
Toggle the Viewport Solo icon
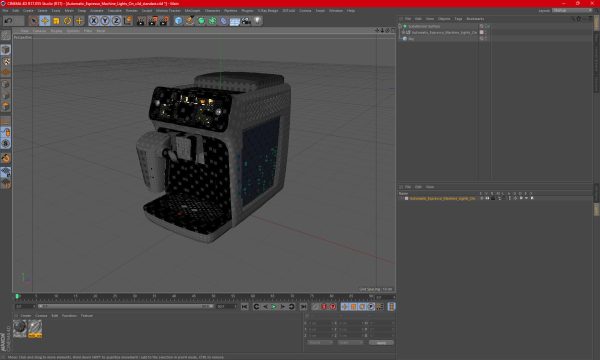[x=5, y=143]
